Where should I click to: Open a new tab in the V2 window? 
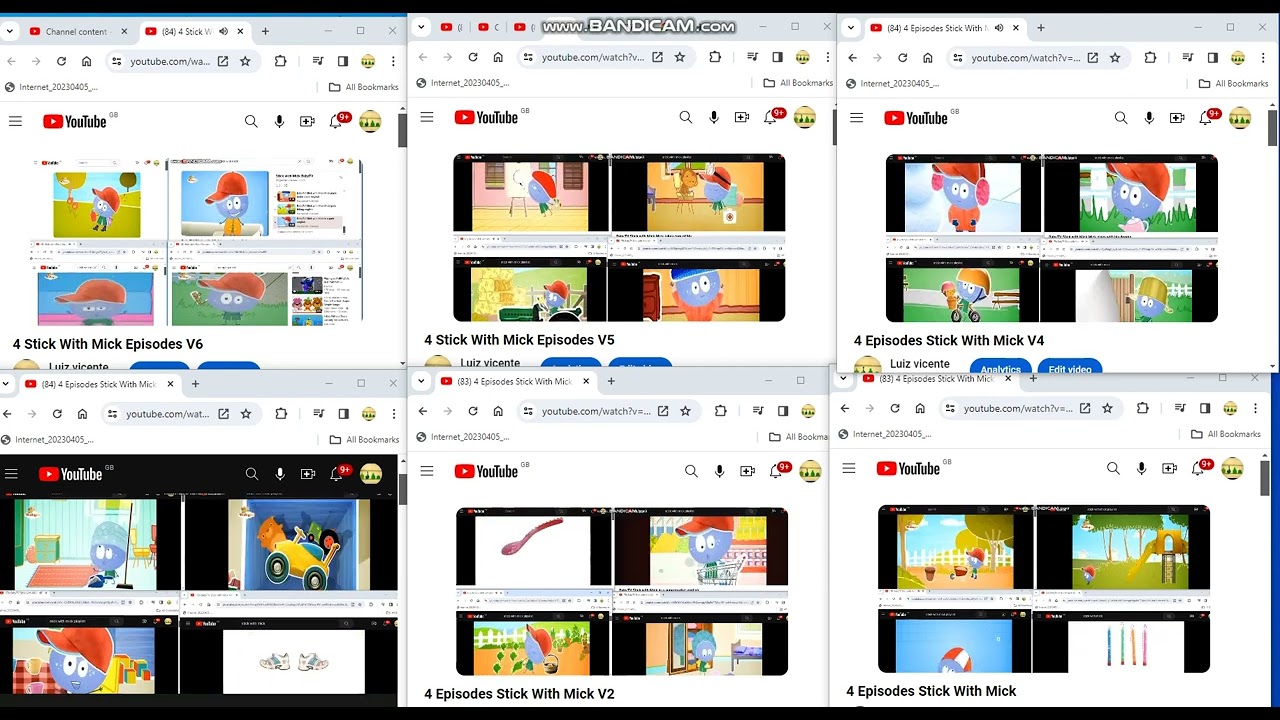pyautogui.click(x=611, y=381)
